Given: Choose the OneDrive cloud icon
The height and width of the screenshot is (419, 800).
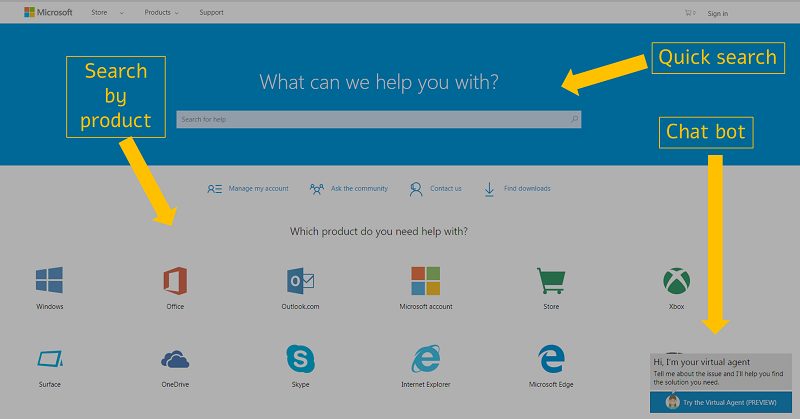Looking at the screenshot, I should coord(175,359).
